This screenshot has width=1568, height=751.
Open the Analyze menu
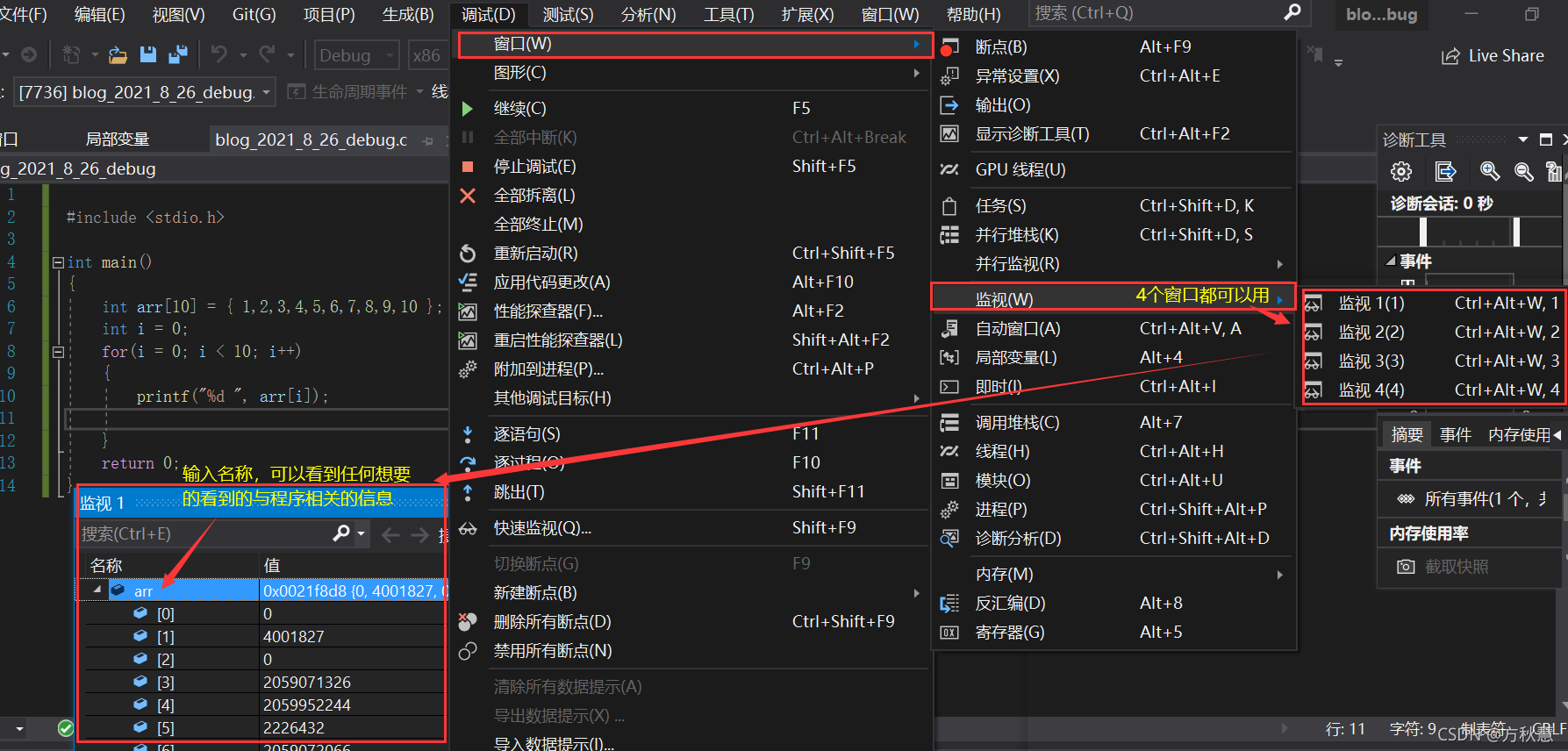point(648,15)
